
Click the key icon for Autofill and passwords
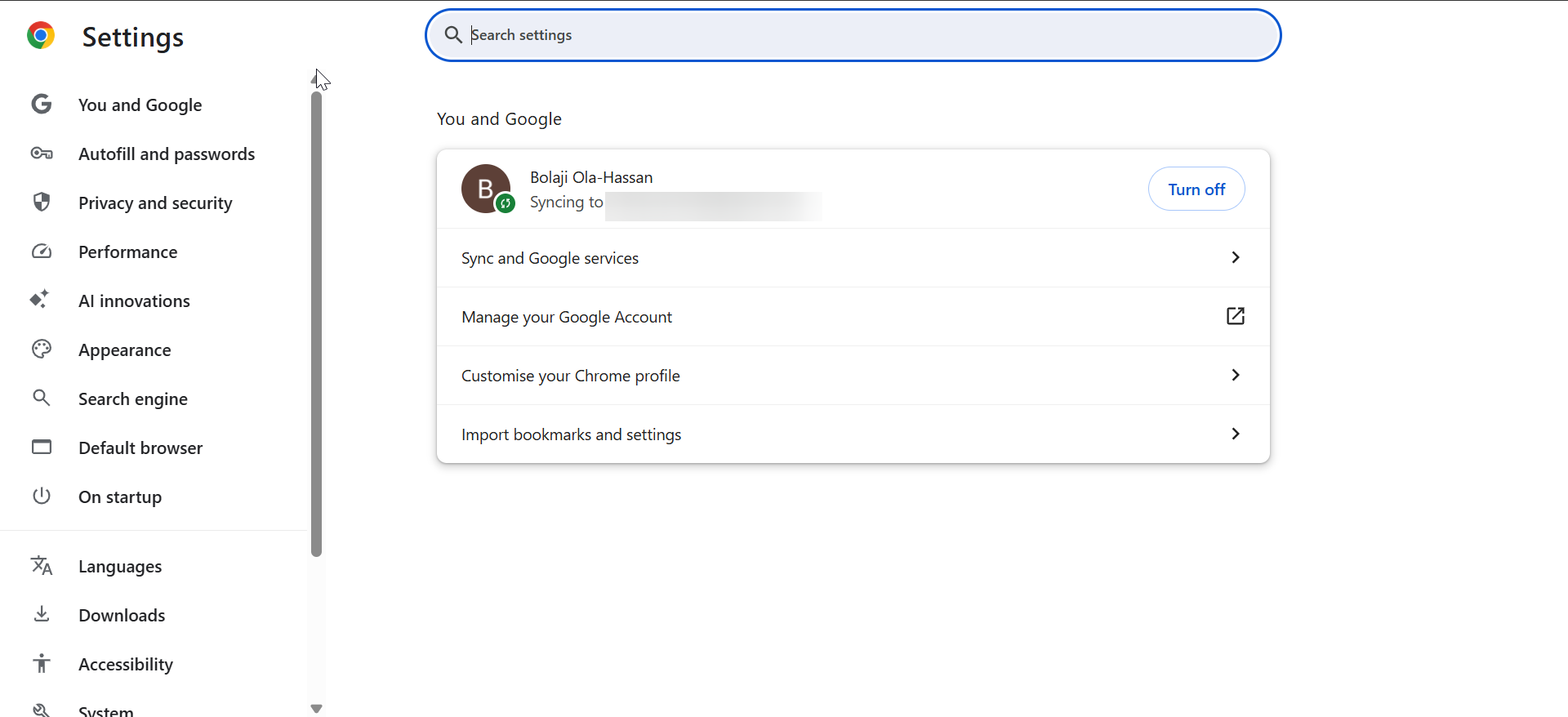coord(42,154)
